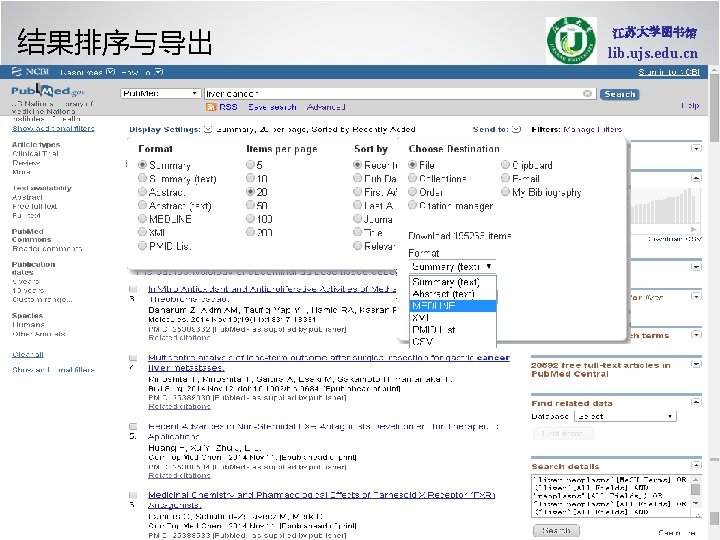Sort by Journal radio button
The width and height of the screenshot is (720, 540).
(358, 219)
